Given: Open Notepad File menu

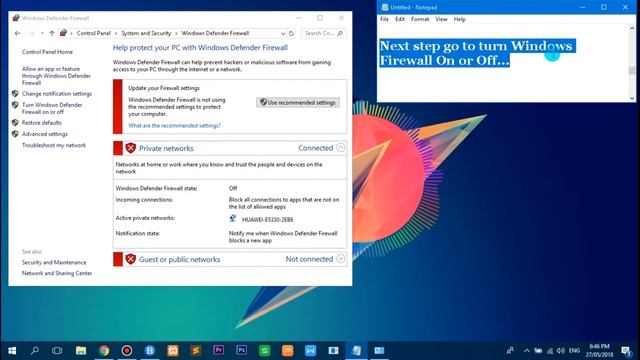Looking at the screenshot, I should [384, 19].
